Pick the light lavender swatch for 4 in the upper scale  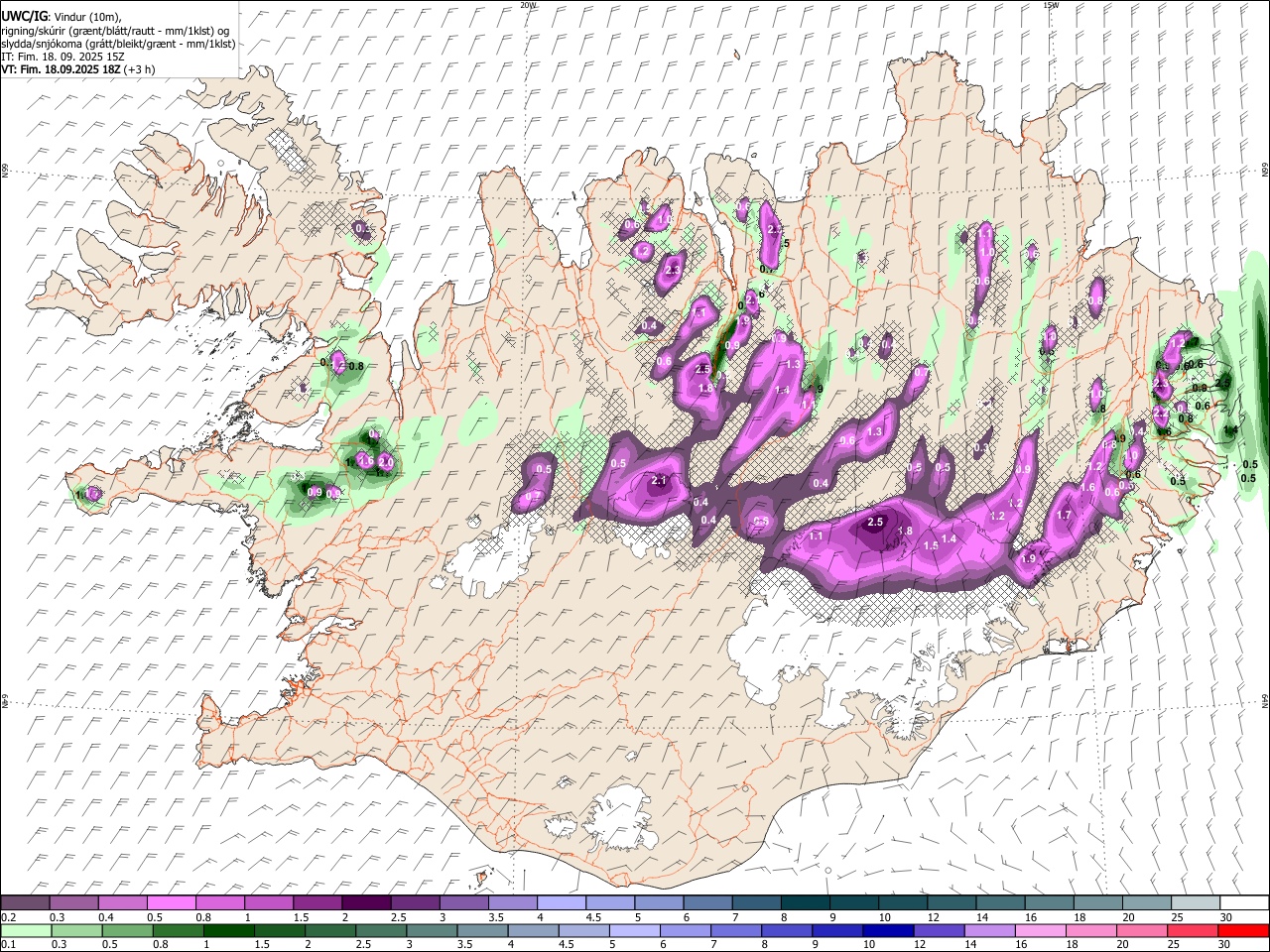click(x=560, y=903)
